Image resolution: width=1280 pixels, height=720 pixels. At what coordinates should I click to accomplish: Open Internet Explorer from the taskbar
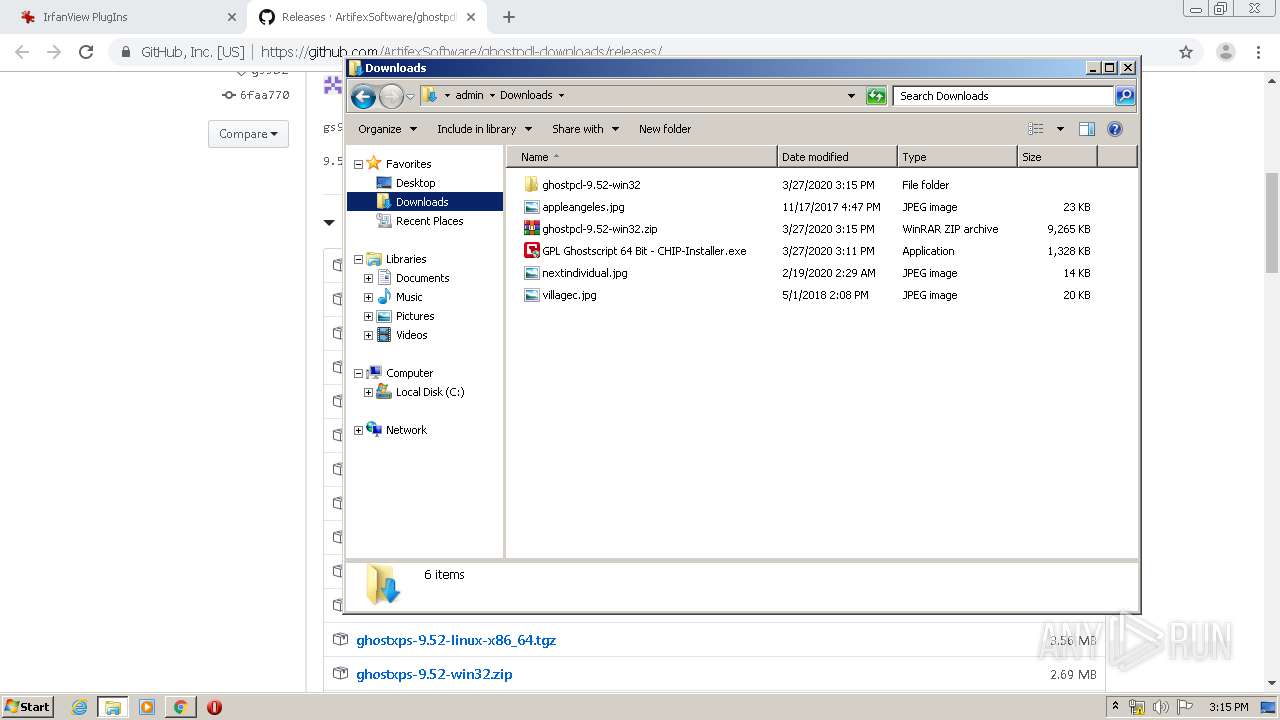(79, 707)
